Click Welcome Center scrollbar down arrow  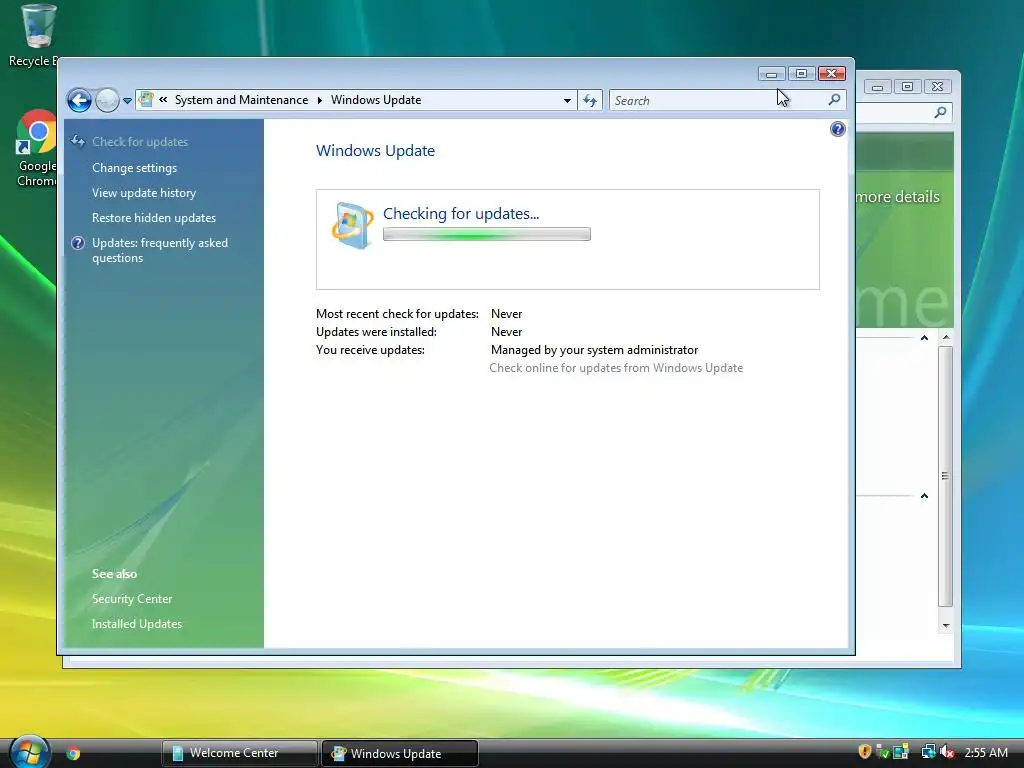point(946,626)
